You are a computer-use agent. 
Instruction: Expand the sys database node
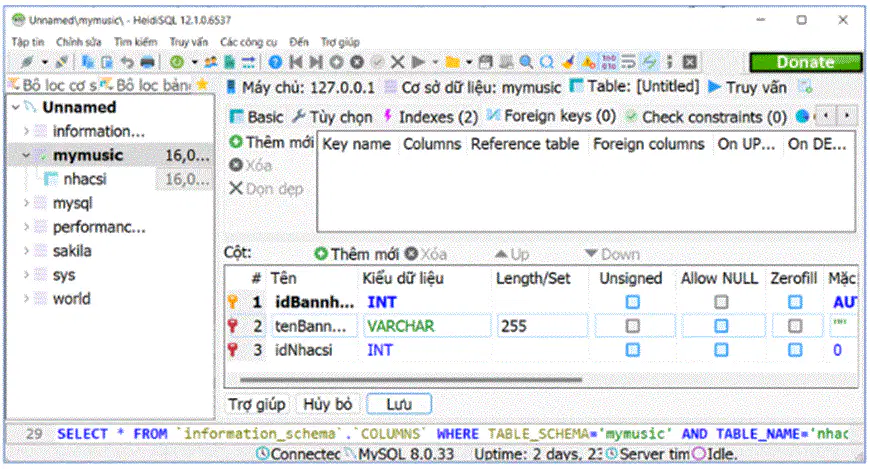(x=26, y=275)
